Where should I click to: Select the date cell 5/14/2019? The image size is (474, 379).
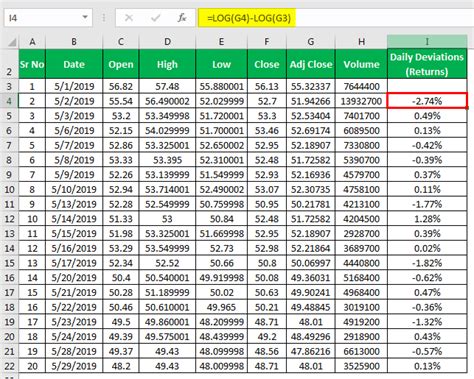(74, 219)
